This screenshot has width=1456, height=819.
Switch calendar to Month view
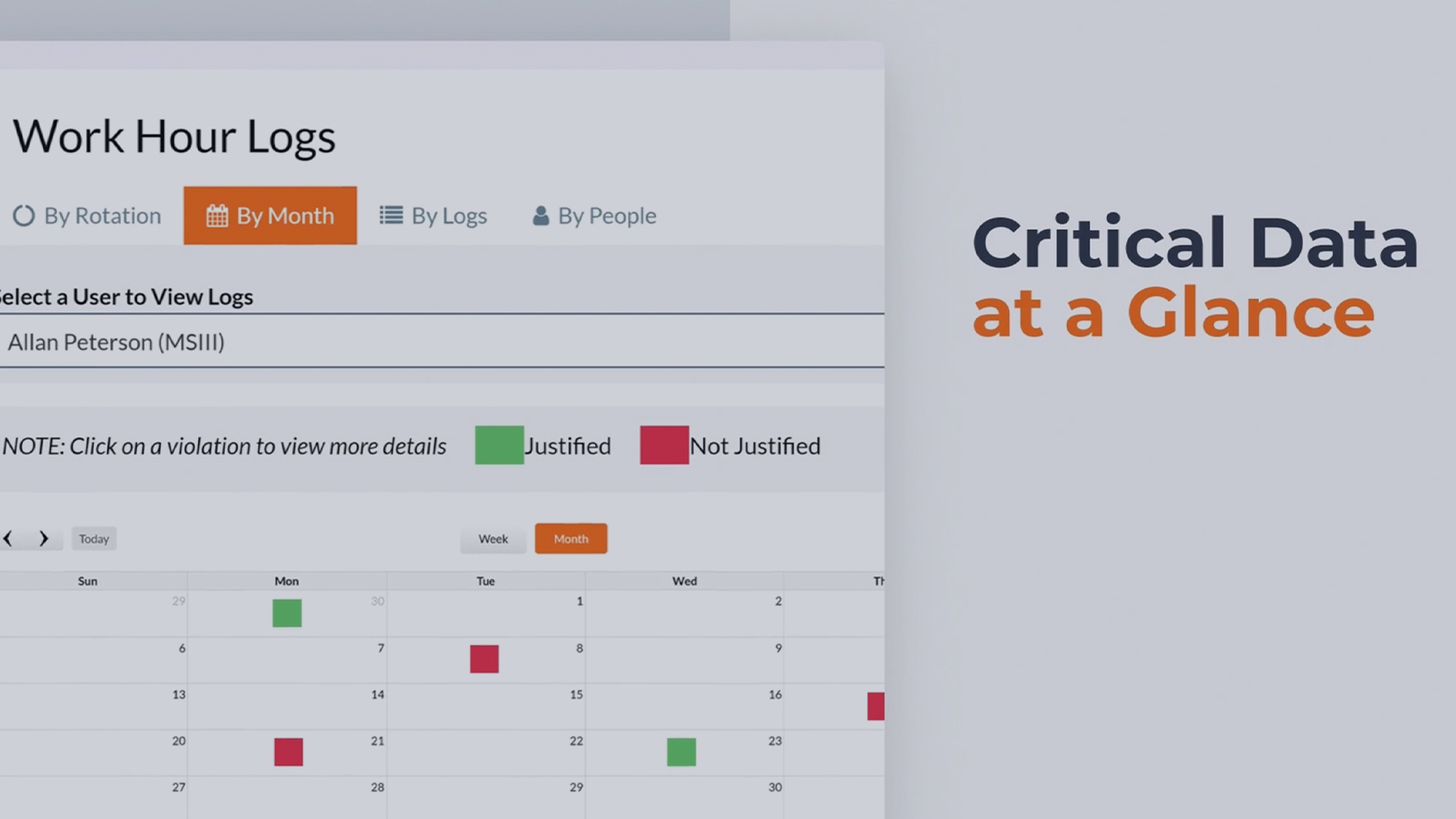pyautogui.click(x=571, y=539)
